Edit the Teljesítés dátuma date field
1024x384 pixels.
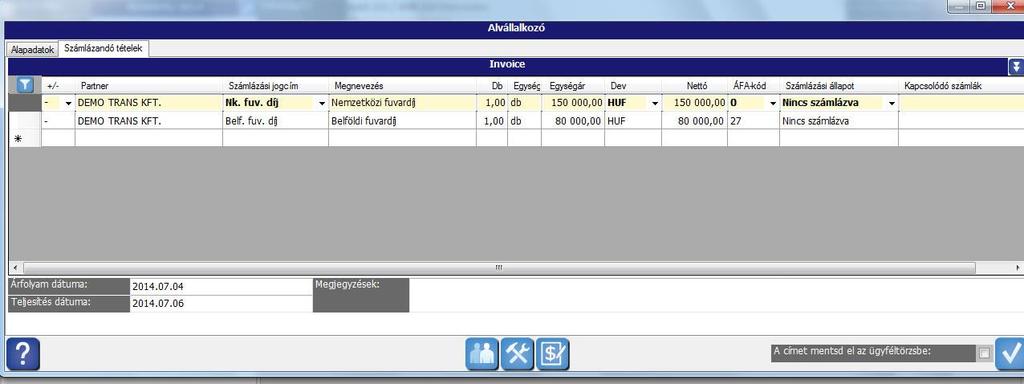221,304
